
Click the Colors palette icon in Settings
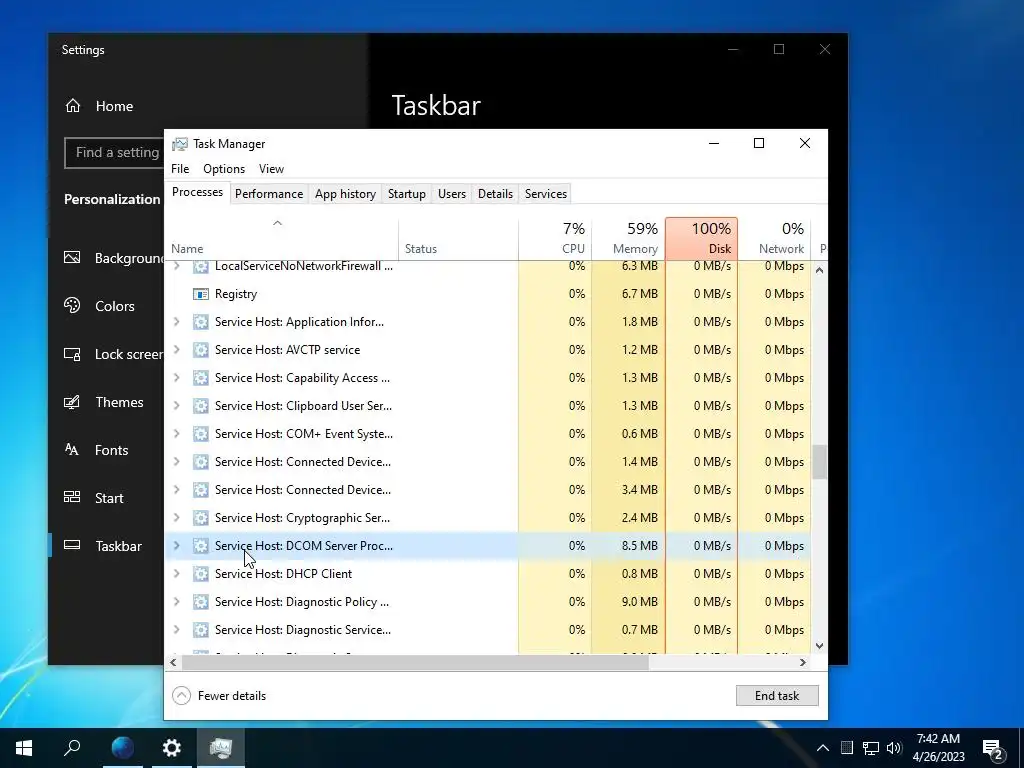tap(72, 305)
